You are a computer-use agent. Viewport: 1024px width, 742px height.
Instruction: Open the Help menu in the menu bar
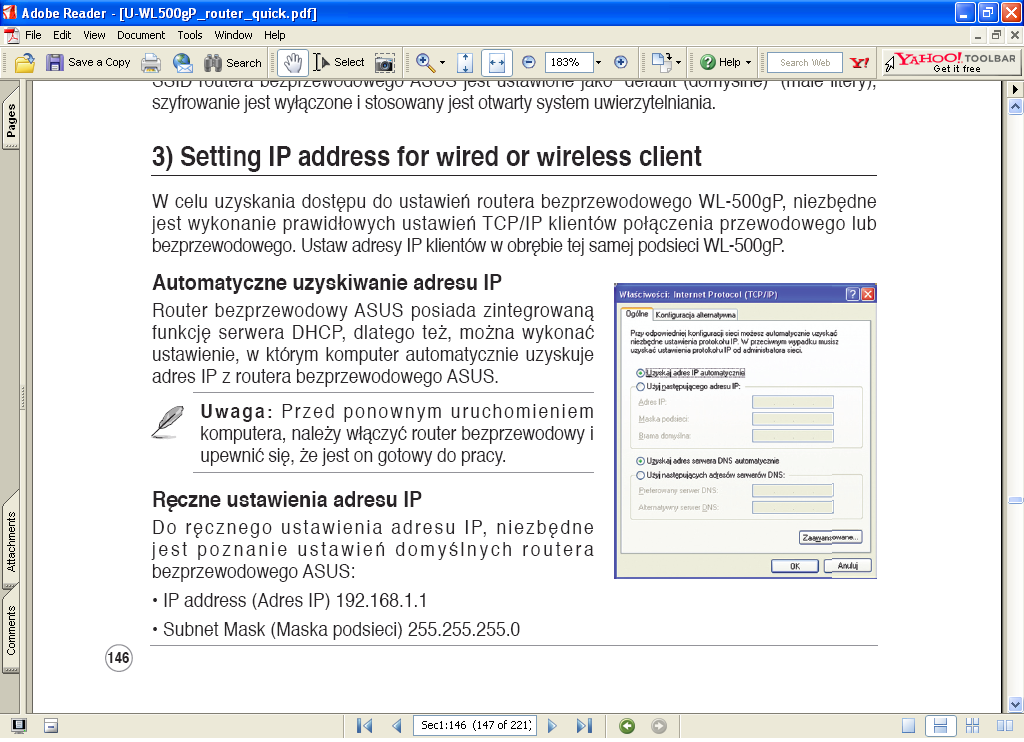point(274,35)
